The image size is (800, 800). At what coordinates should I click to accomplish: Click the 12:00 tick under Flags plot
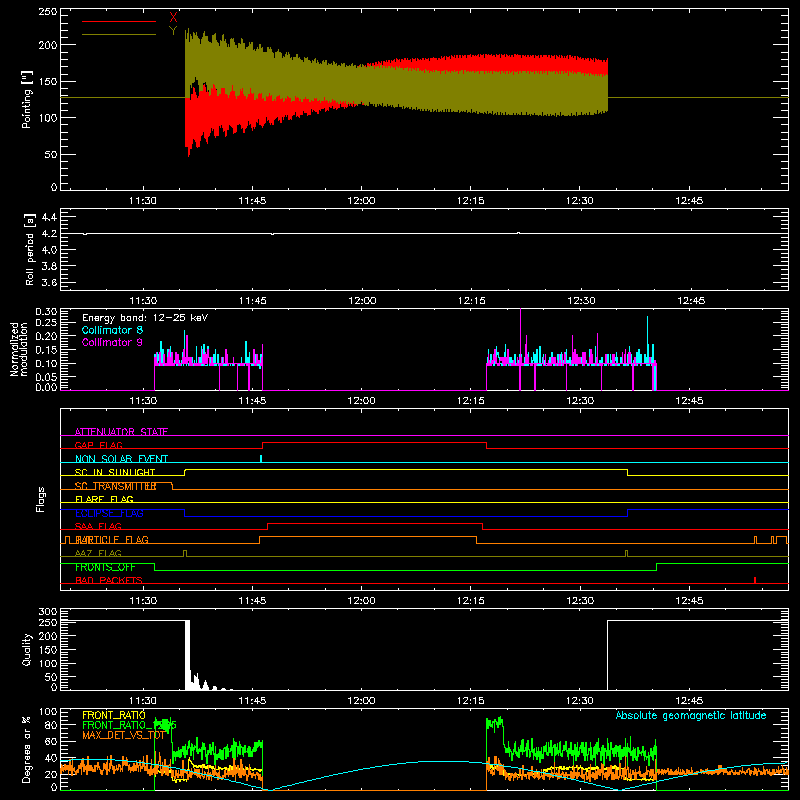361,601
